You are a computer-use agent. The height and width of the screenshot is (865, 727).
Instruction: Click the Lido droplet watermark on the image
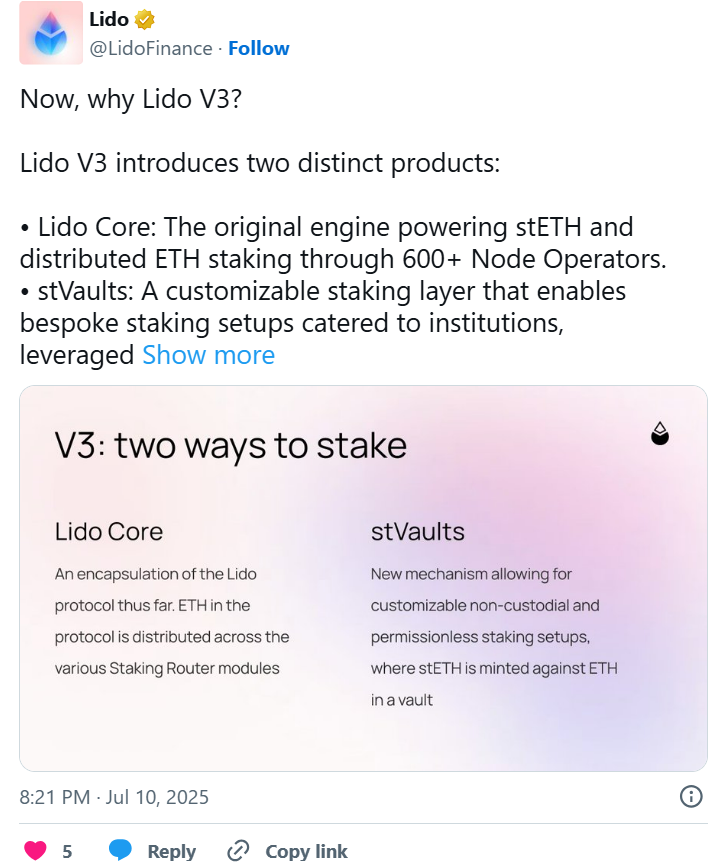660,434
